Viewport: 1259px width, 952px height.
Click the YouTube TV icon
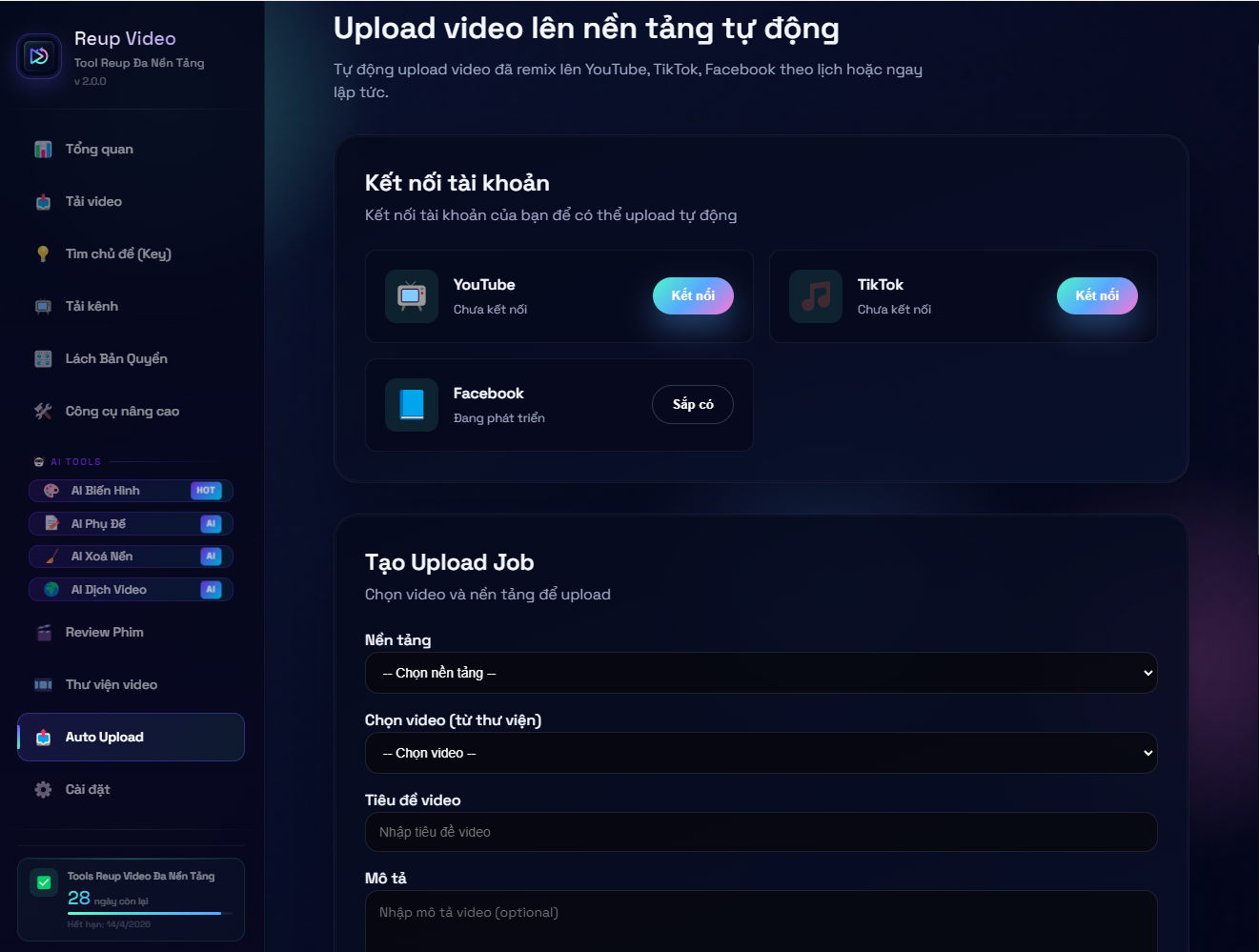point(412,296)
